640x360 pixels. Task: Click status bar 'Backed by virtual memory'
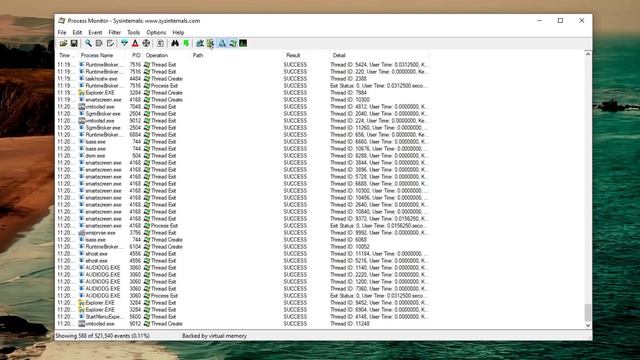(214, 336)
